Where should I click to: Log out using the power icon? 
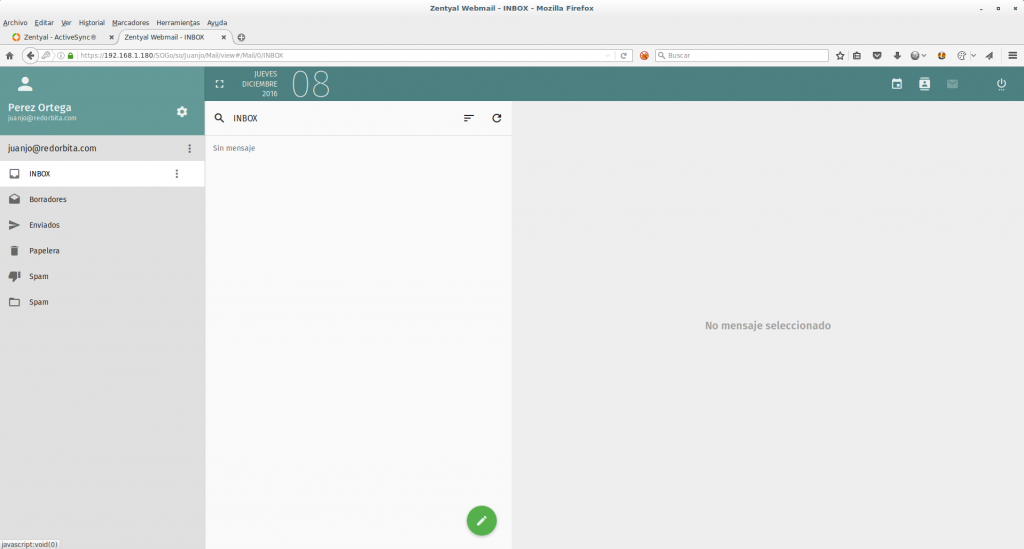pyautogui.click(x=1001, y=84)
